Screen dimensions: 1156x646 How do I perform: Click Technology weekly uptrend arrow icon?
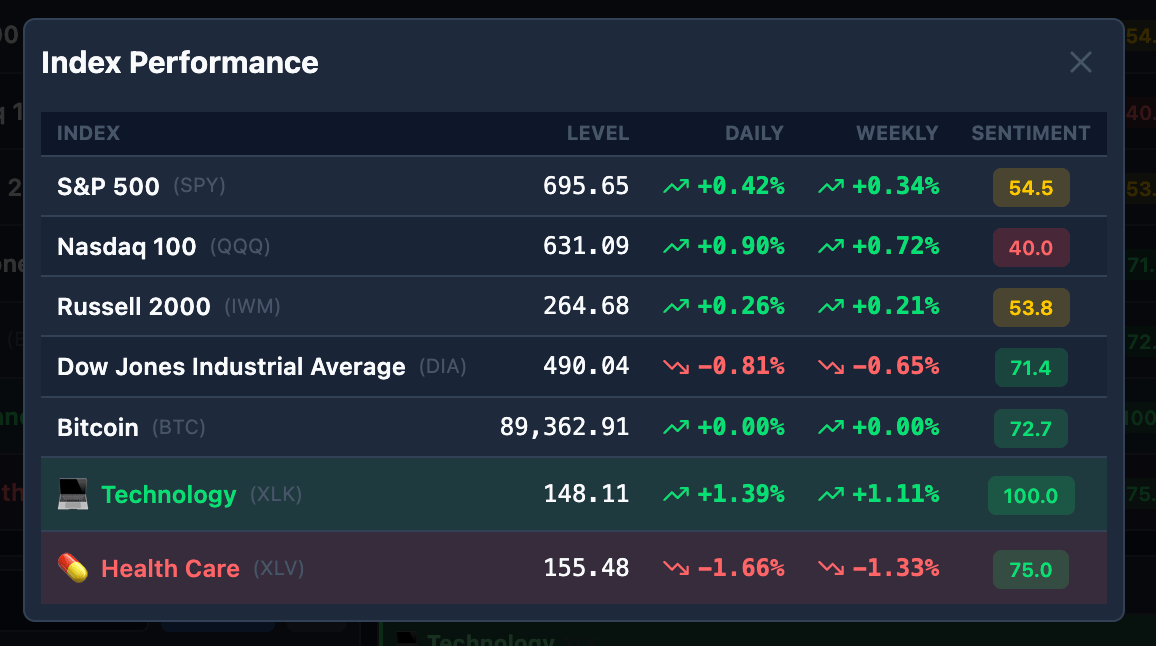(831, 494)
